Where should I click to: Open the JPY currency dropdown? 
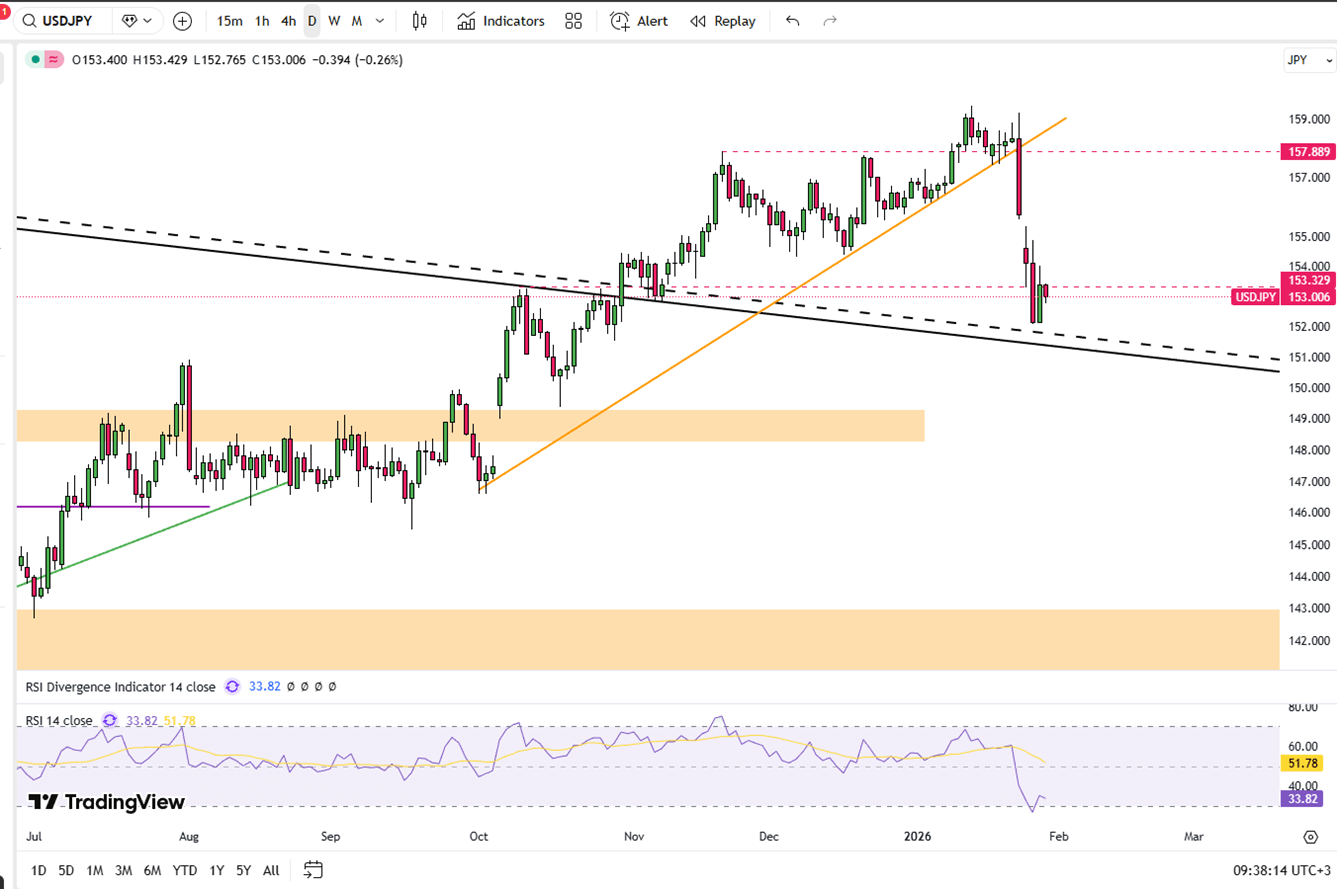coord(1308,60)
